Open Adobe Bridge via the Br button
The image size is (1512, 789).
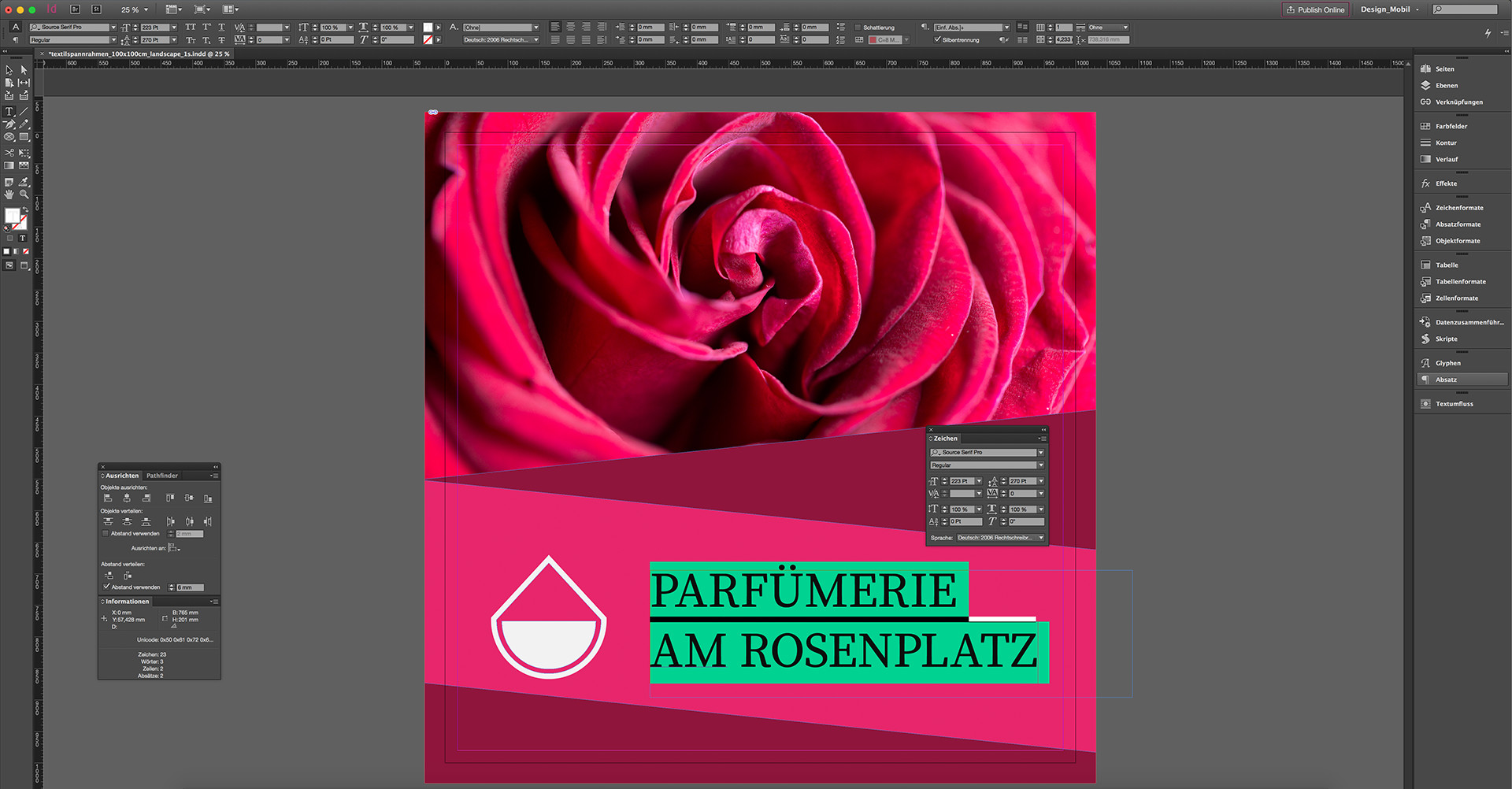coord(73,9)
